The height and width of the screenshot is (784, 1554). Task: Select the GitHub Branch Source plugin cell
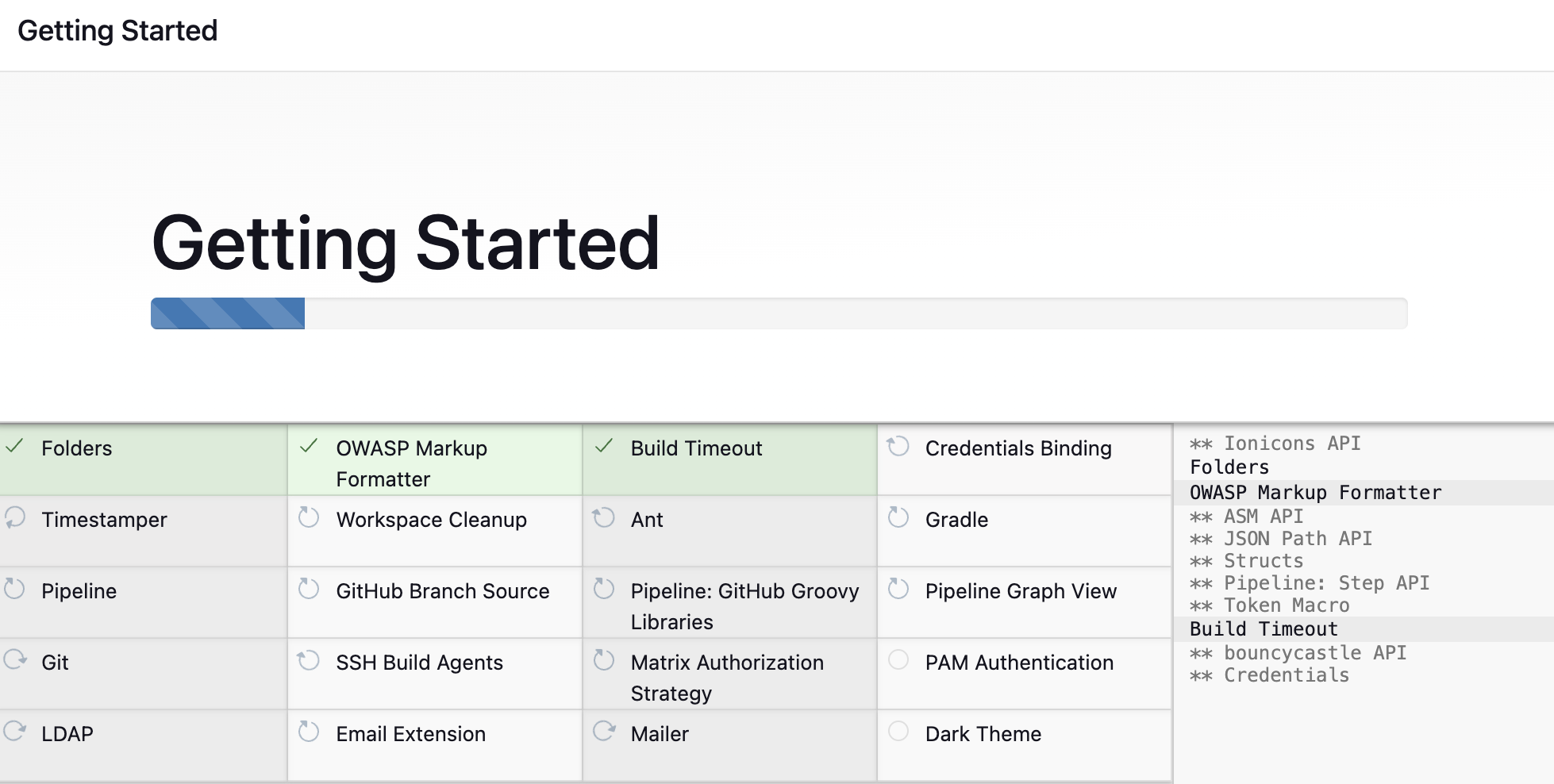coord(435,602)
